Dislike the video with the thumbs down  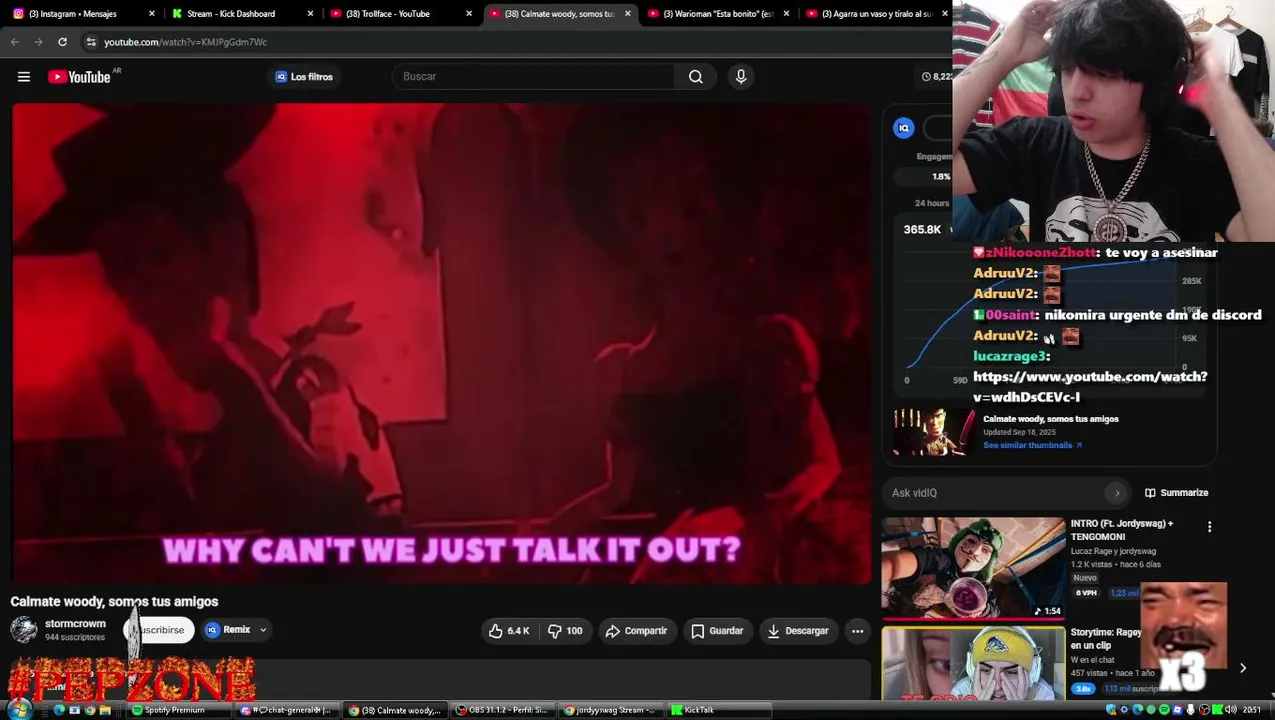[x=565, y=631]
